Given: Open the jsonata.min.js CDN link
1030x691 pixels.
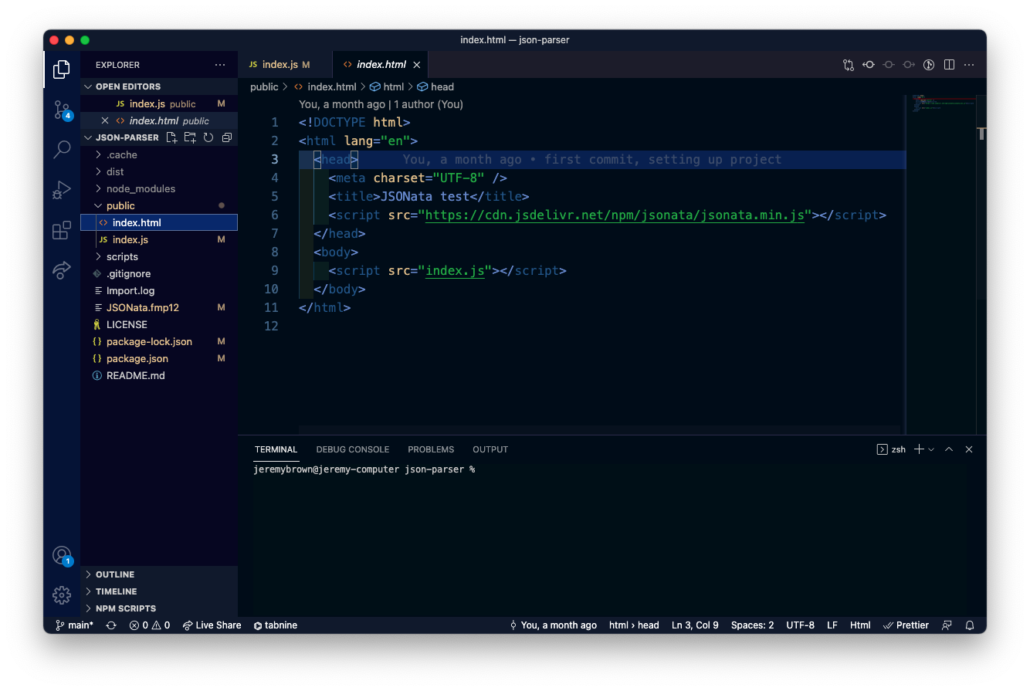Looking at the screenshot, I should pos(614,215).
